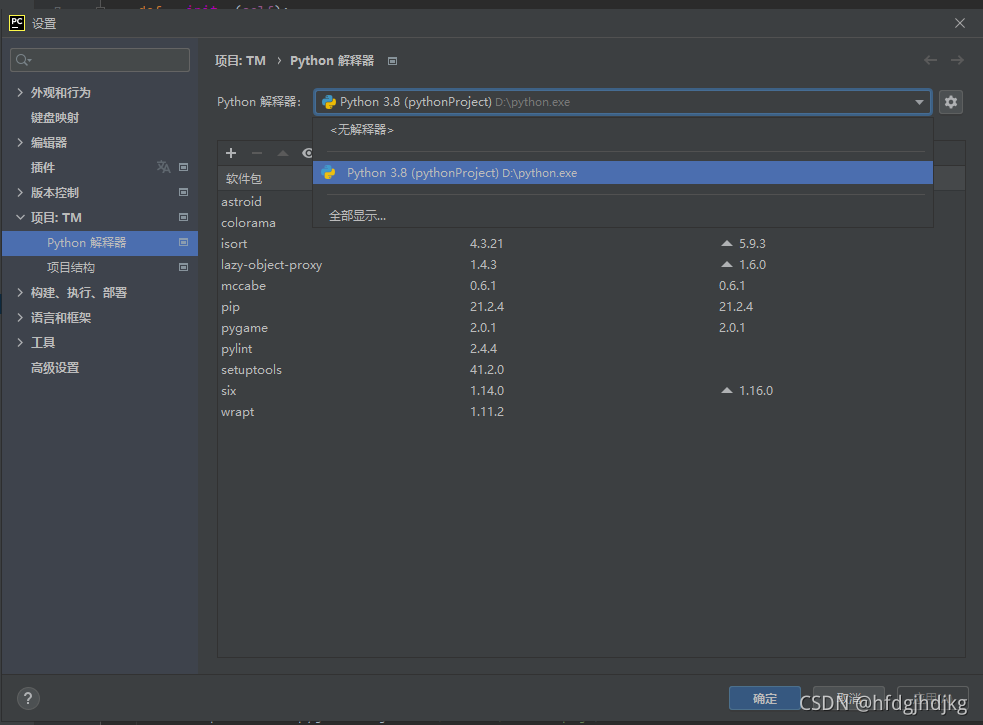Image resolution: width=983 pixels, height=725 pixels.
Task: Open 项目结构 settings page
Action: 71,268
